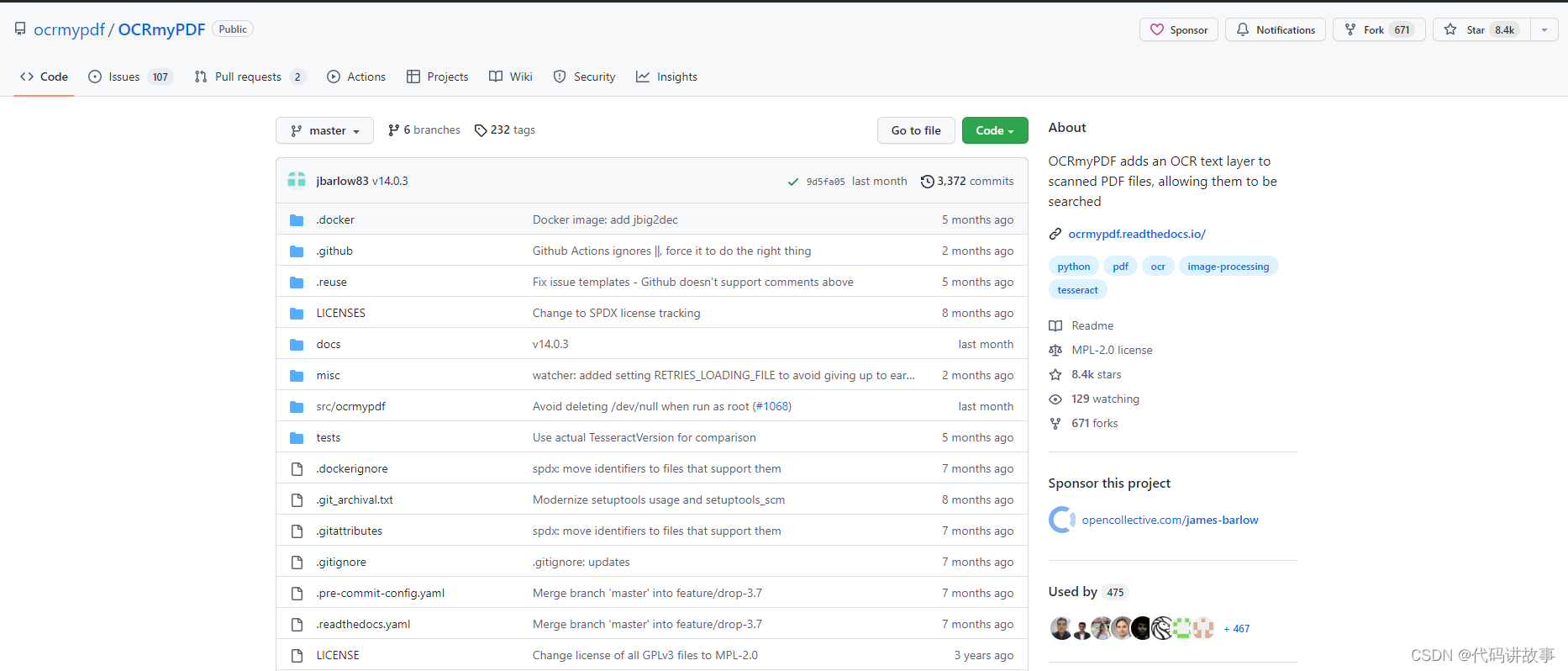The height and width of the screenshot is (671, 1568).
Task: View the 6 branches link
Action: coord(424,130)
